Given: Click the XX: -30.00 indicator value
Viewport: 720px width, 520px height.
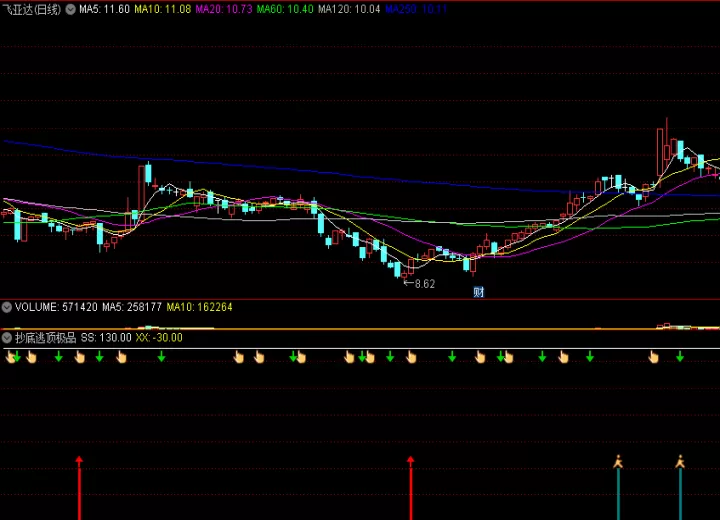Looking at the screenshot, I should point(159,338).
